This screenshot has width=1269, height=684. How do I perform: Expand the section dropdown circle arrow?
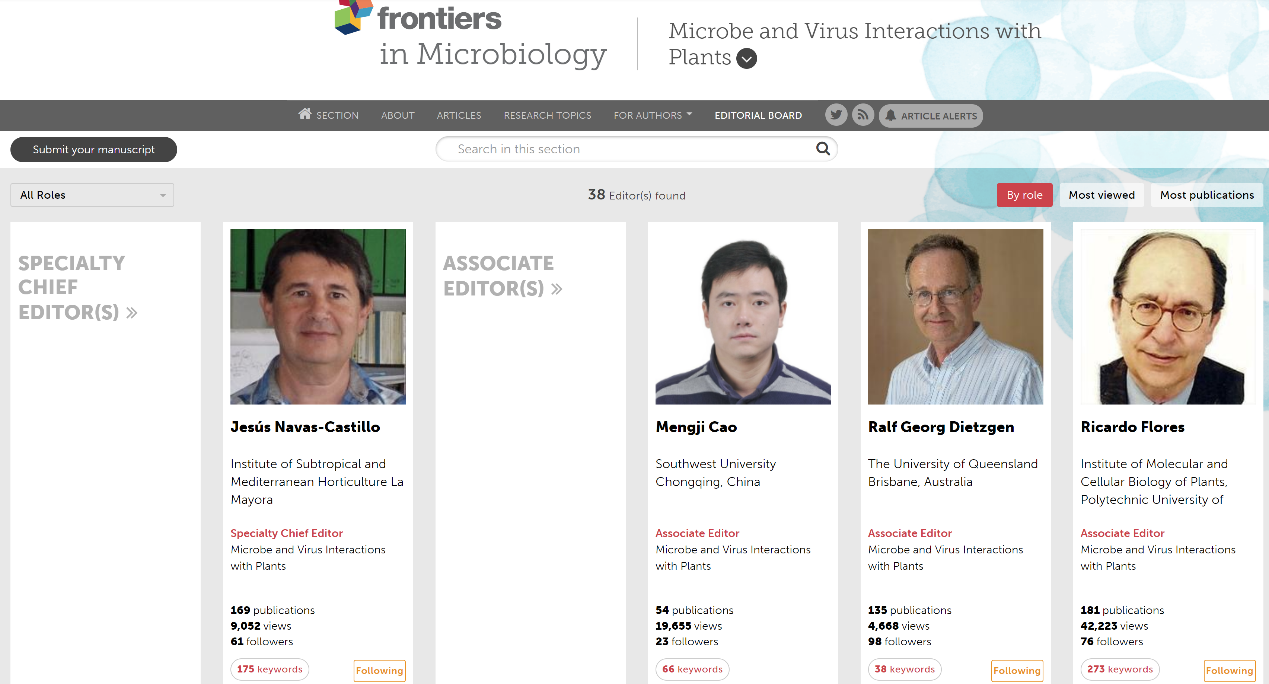[x=747, y=59]
